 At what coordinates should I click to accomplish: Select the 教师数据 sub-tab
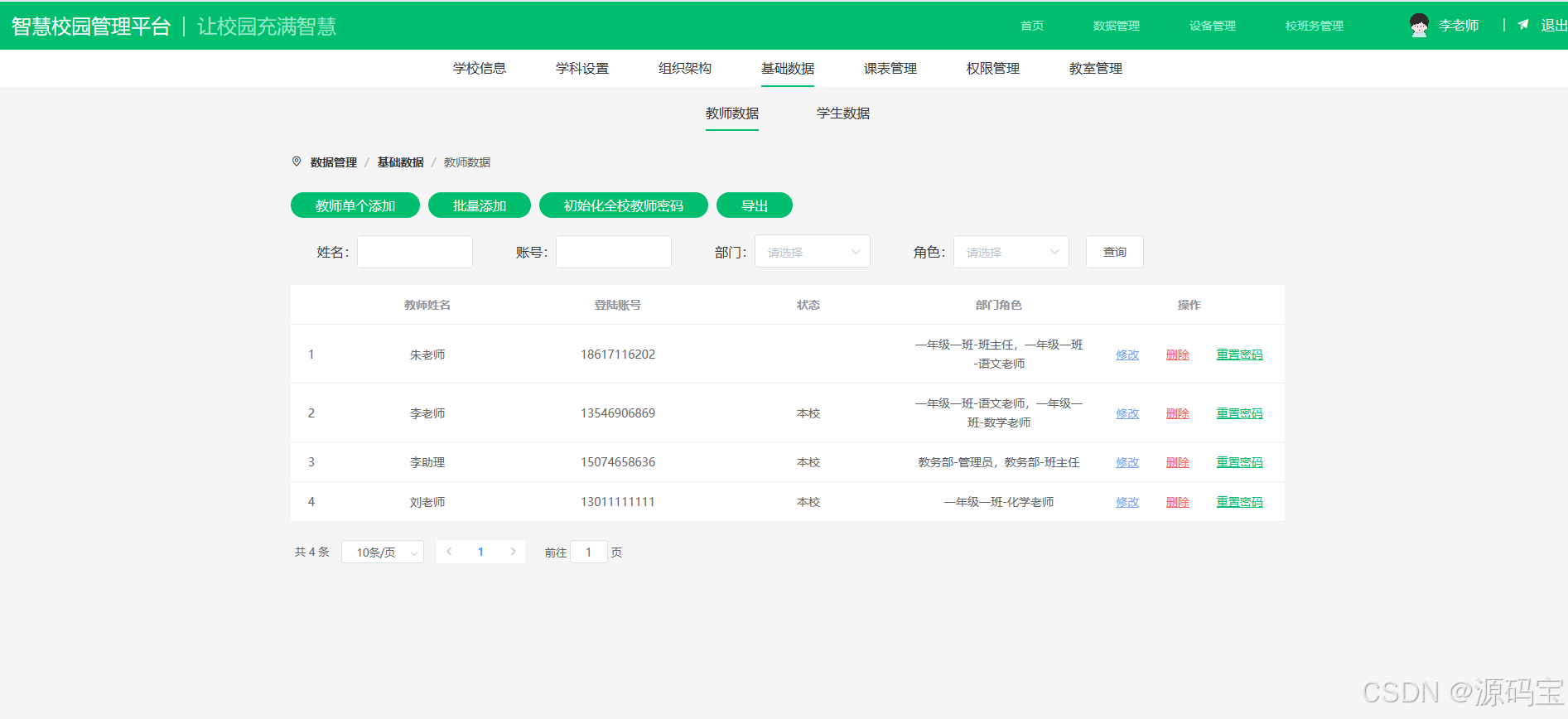pos(732,113)
